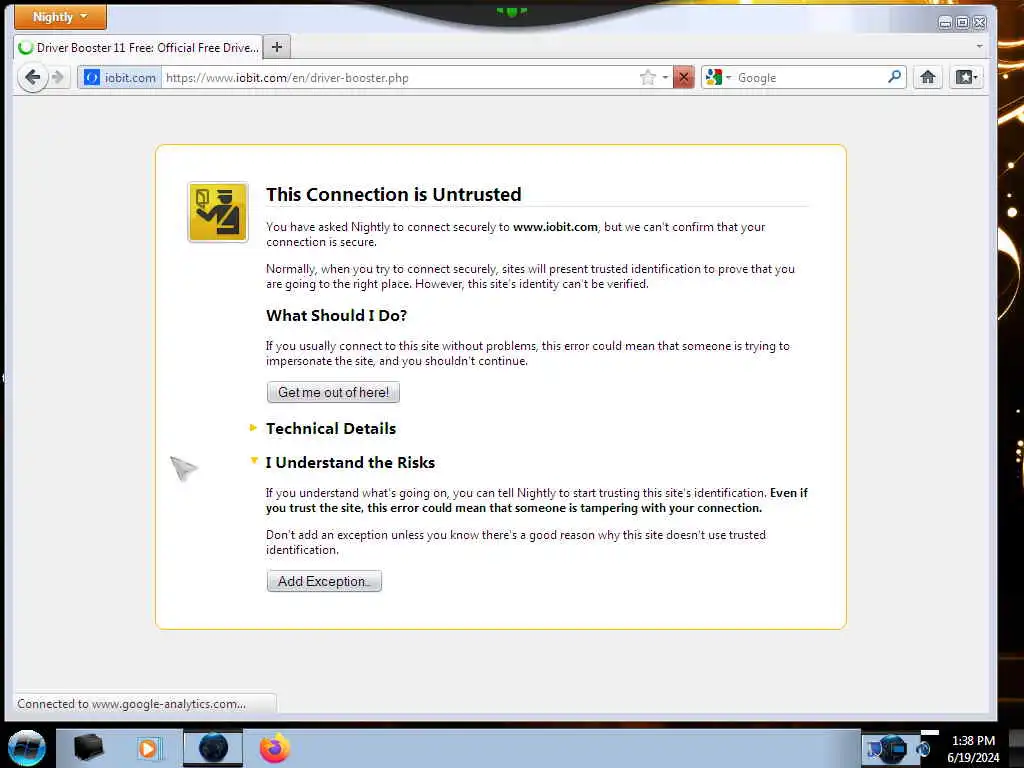Viewport: 1024px width, 768px height.
Task: Click the forward navigation arrow
Action: click(x=58, y=78)
